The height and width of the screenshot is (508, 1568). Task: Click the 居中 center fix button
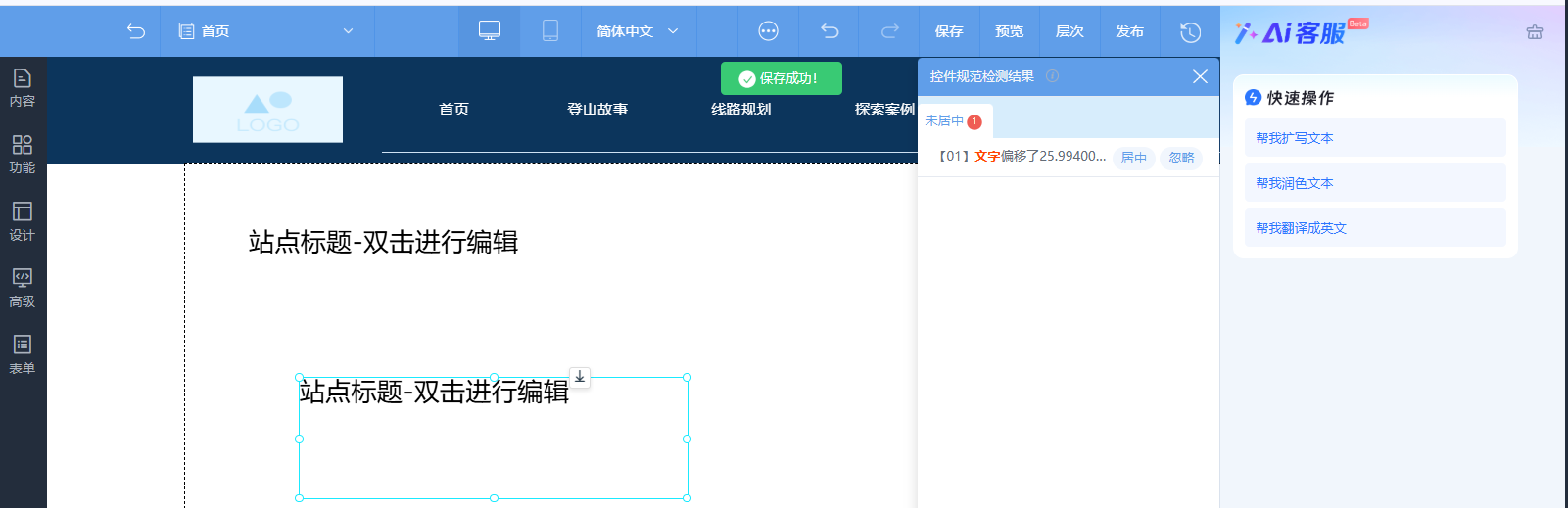(x=1133, y=158)
